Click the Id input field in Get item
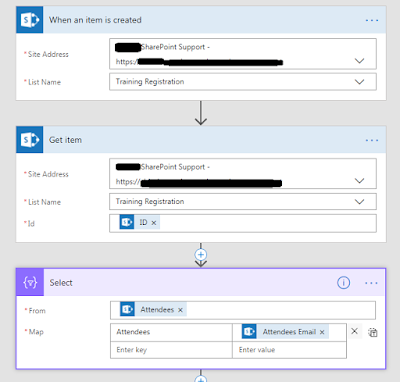The width and height of the screenshot is (400, 382). (x=243, y=223)
